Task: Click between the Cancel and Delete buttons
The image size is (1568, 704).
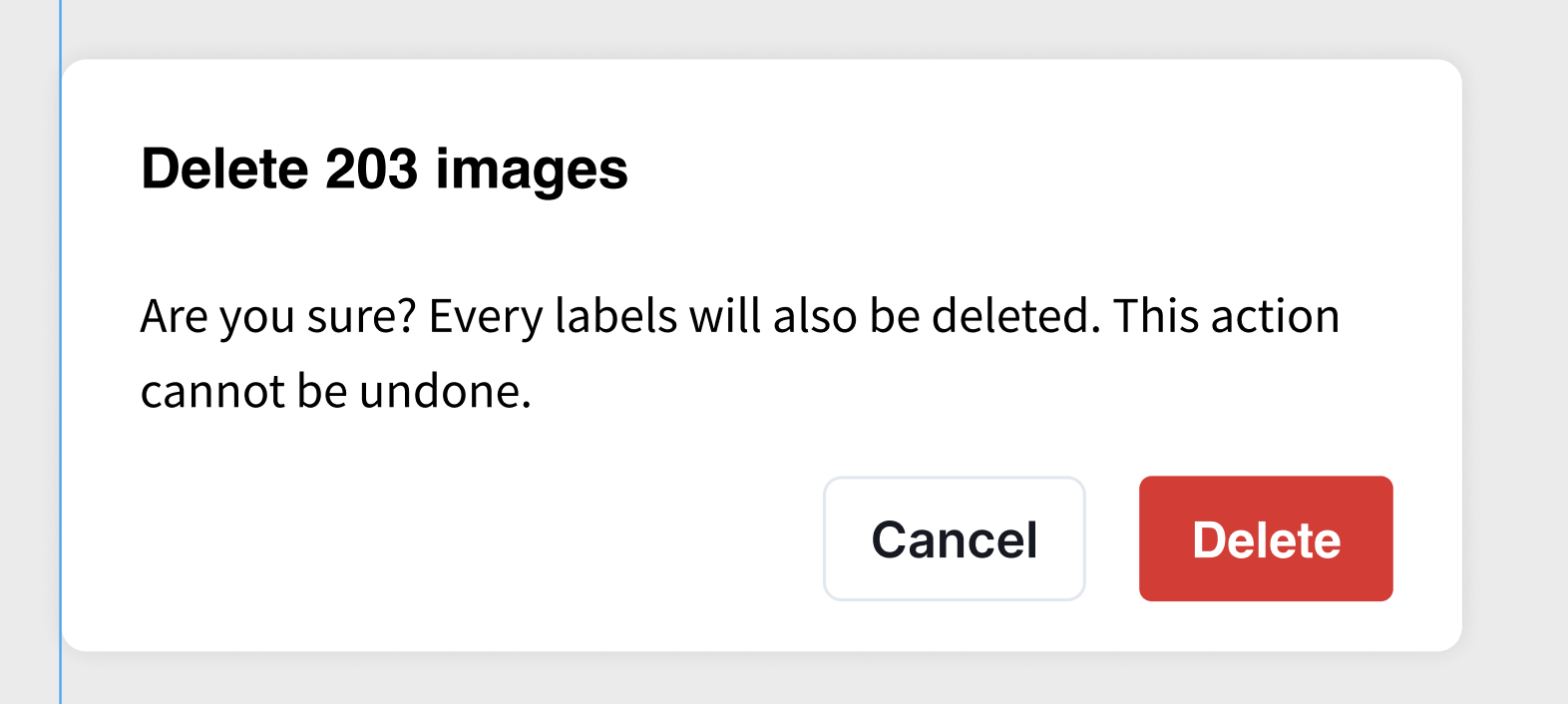Action: tap(1111, 538)
